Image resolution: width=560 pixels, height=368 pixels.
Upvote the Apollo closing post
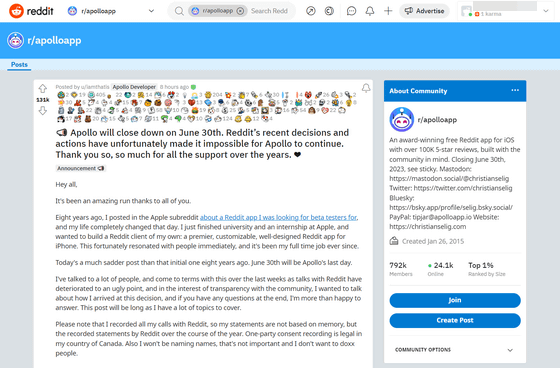tap(42, 89)
